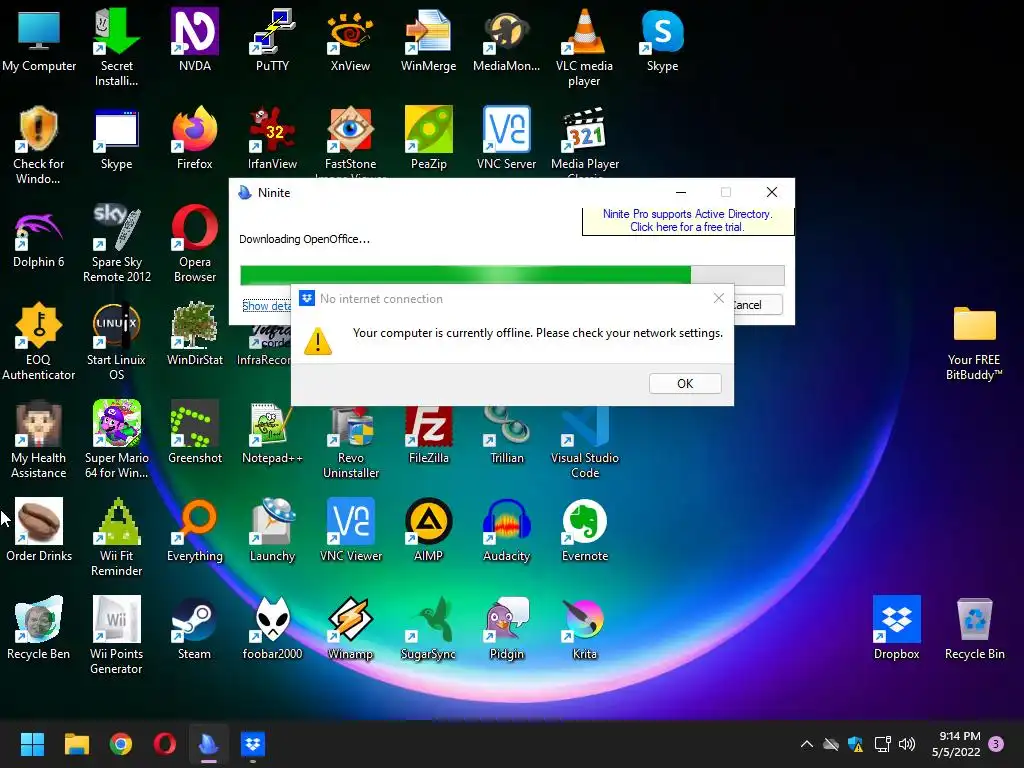
Task: Open Evernote desktop shortcut
Action: 584,531
